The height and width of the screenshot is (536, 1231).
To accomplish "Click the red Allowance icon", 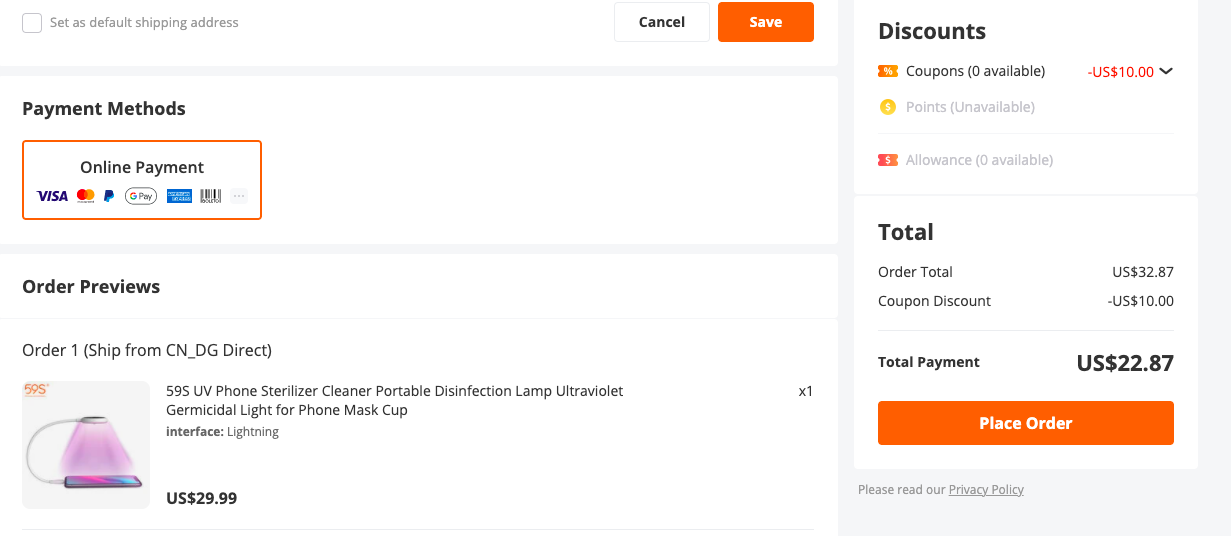I will pyautogui.click(x=887, y=160).
